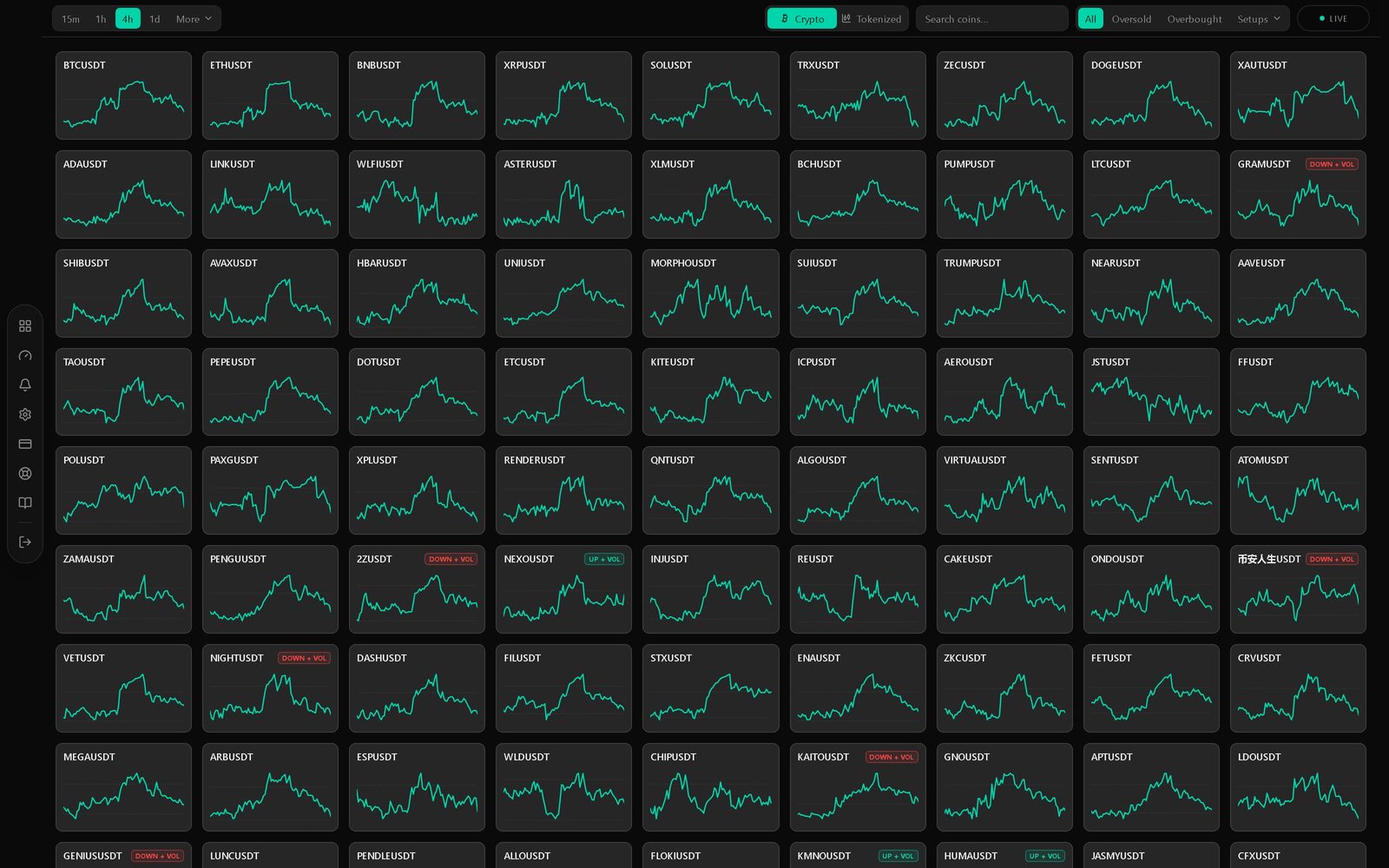The width and height of the screenshot is (1389, 868).
Task: Click DOWN + VOL badge on NIGHTUSDT
Action: point(304,658)
